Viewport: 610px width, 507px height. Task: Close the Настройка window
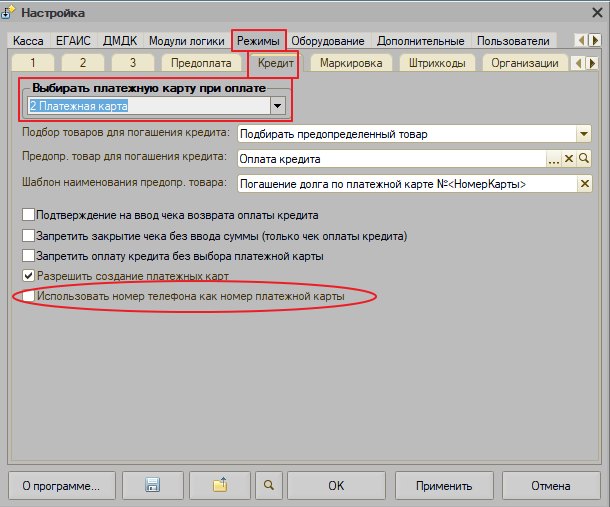597,13
